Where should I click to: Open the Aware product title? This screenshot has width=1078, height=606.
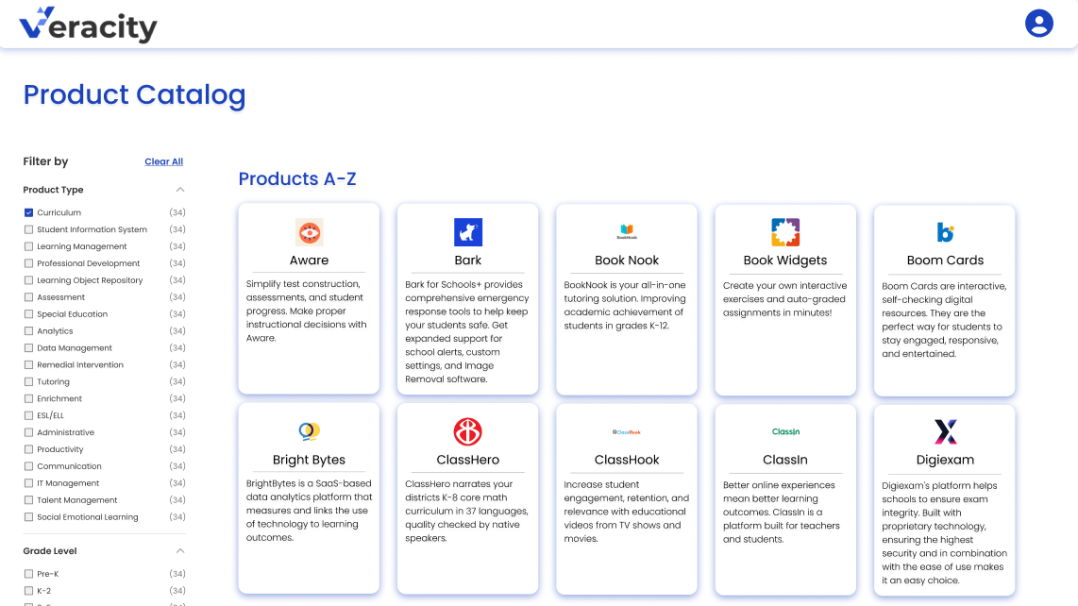pyautogui.click(x=309, y=260)
